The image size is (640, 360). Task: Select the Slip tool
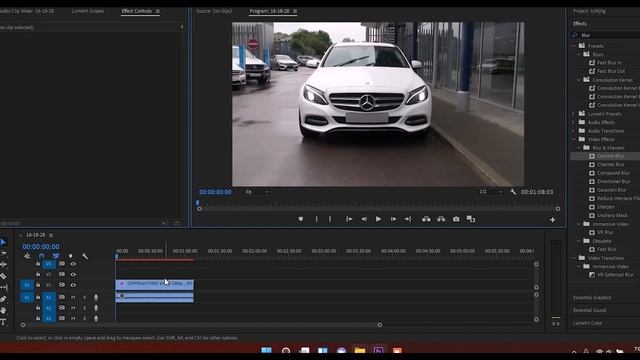click(3, 287)
